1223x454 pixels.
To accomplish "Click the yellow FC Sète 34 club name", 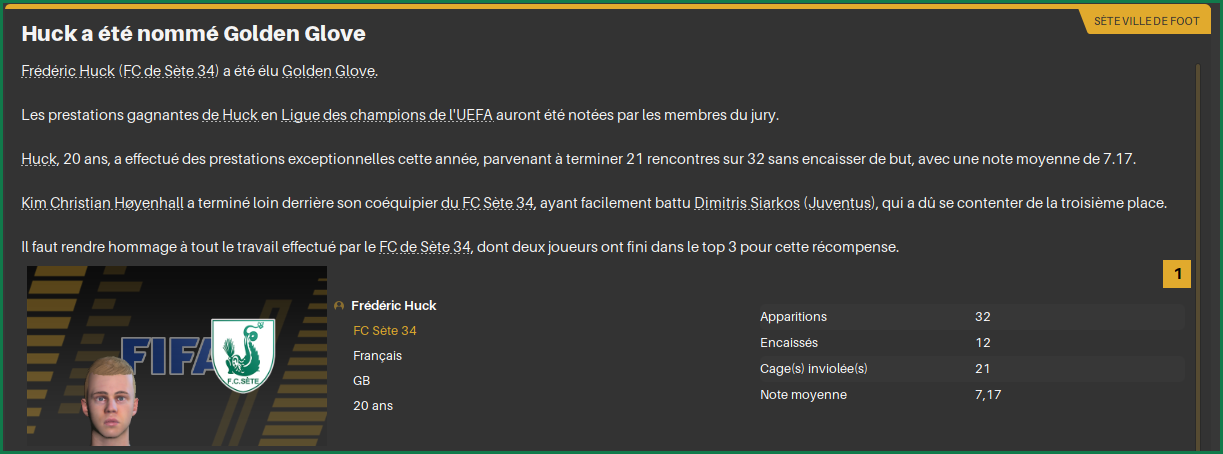I will pyautogui.click(x=385, y=331).
